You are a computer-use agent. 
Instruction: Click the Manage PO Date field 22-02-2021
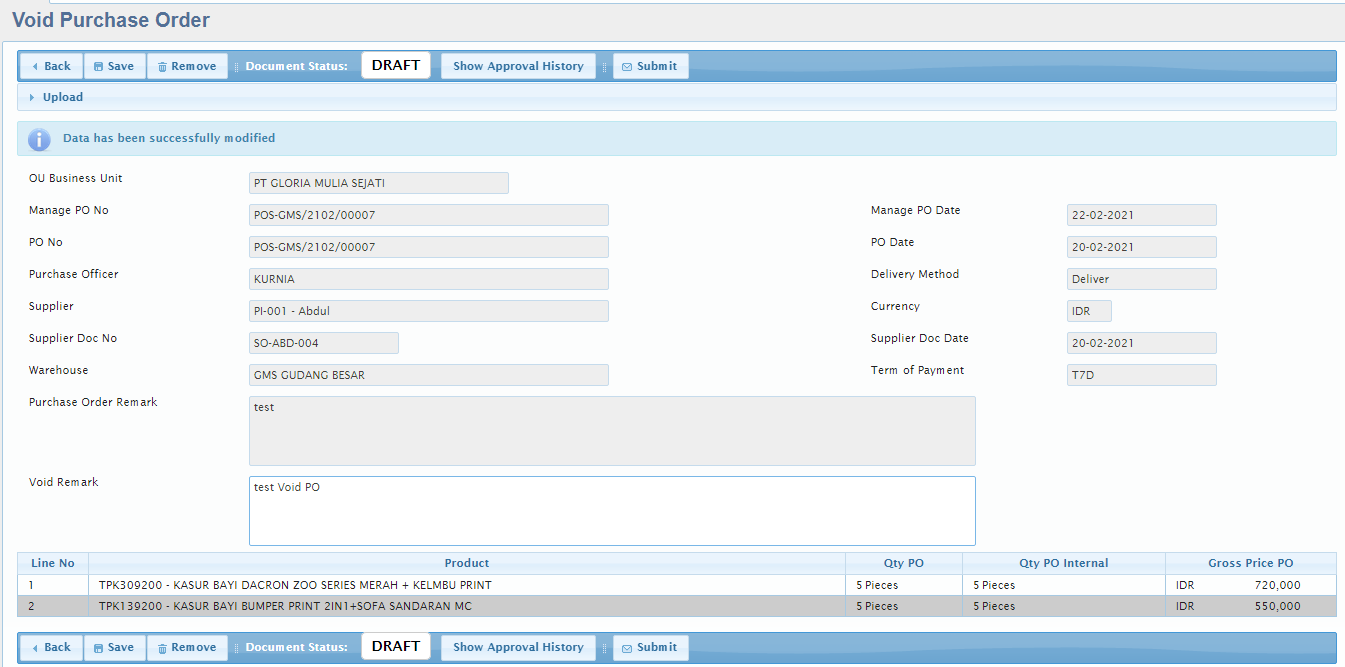(1142, 215)
